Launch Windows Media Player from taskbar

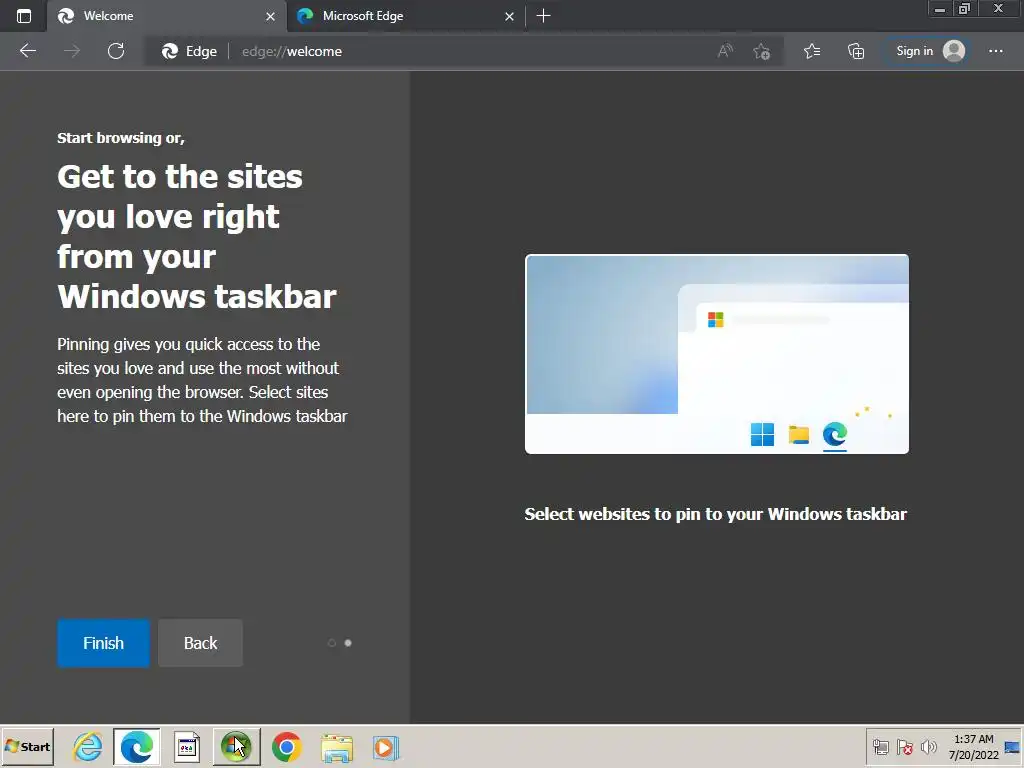point(386,748)
